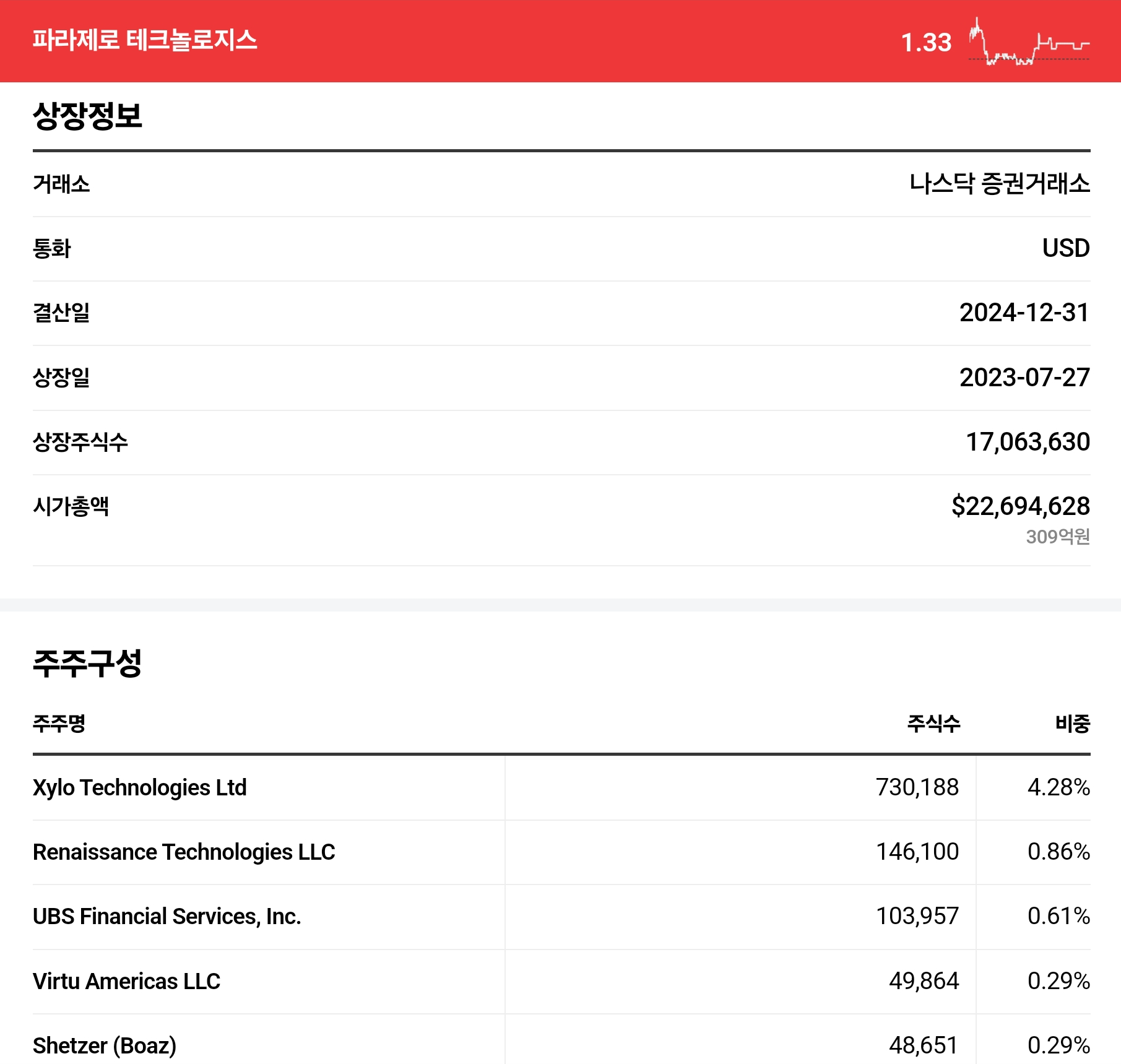Click the 통화 row label

[x=52, y=248]
